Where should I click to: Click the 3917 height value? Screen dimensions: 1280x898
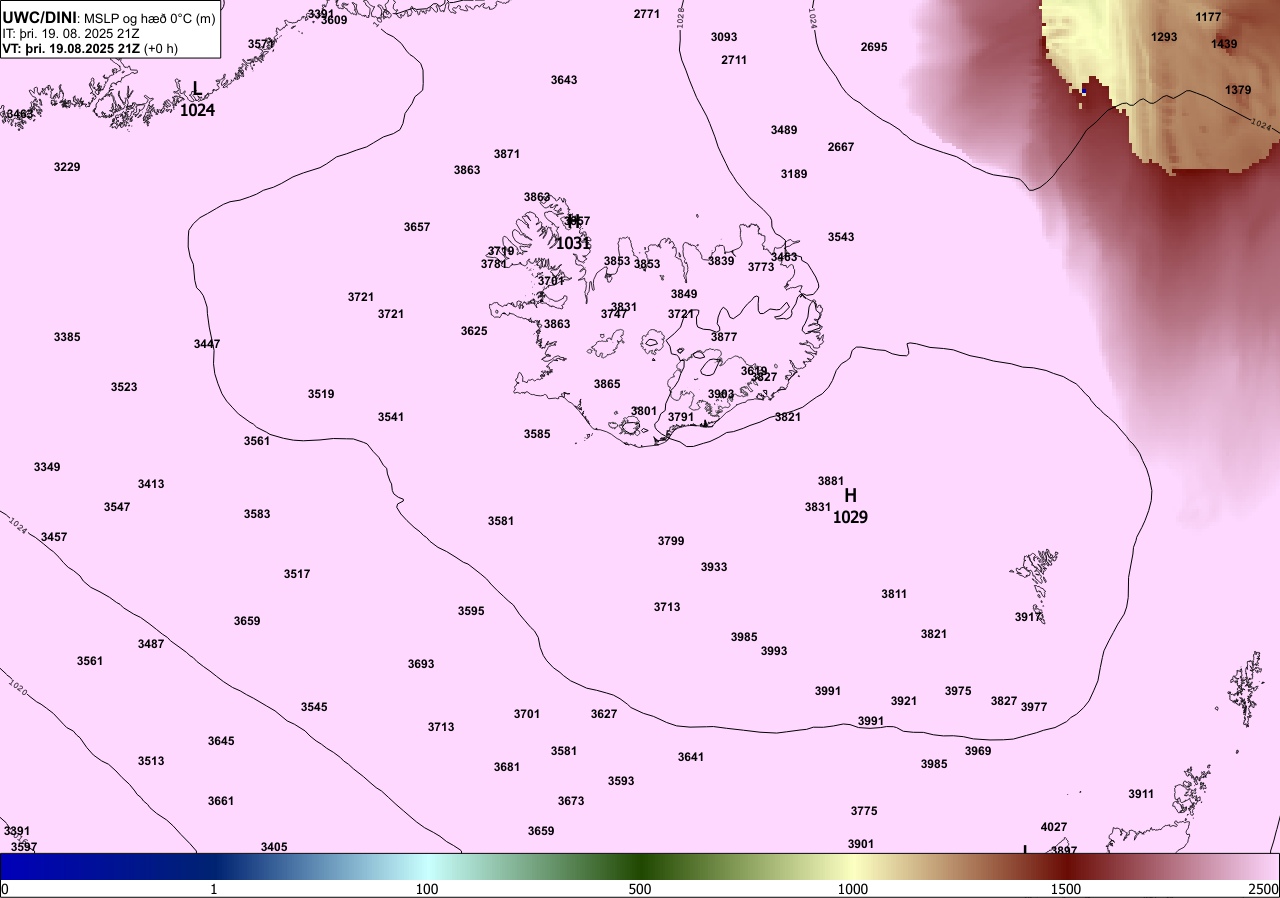[x=1028, y=617]
